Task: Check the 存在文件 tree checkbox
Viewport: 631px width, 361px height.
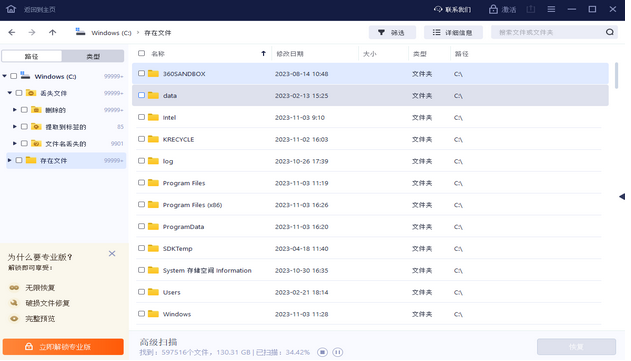Action: (19, 160)
